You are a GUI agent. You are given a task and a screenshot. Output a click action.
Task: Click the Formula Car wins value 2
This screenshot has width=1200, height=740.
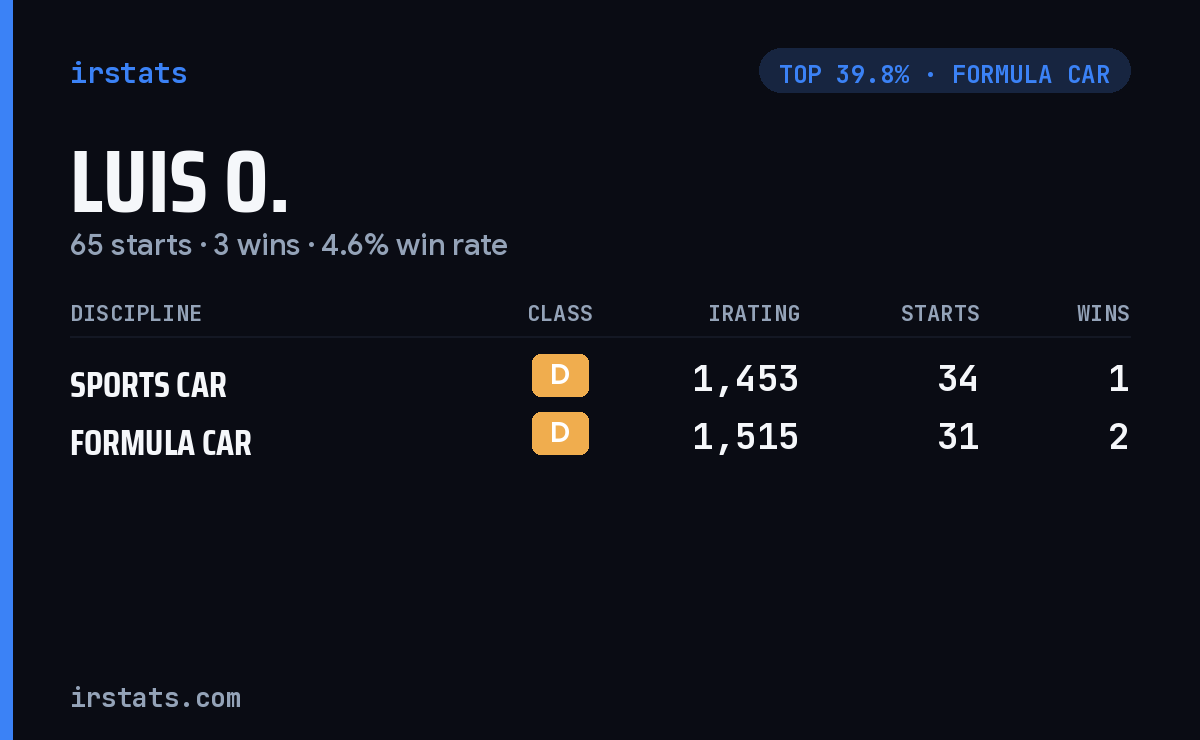point(1119,437)
